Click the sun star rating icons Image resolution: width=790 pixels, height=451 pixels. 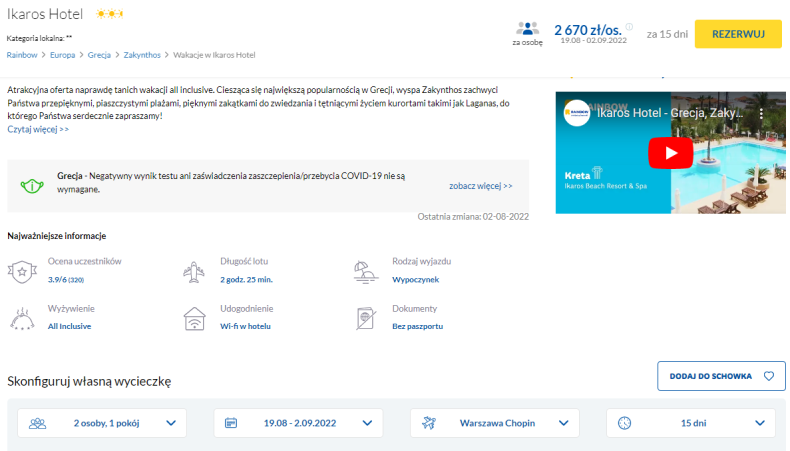[109, 14]
